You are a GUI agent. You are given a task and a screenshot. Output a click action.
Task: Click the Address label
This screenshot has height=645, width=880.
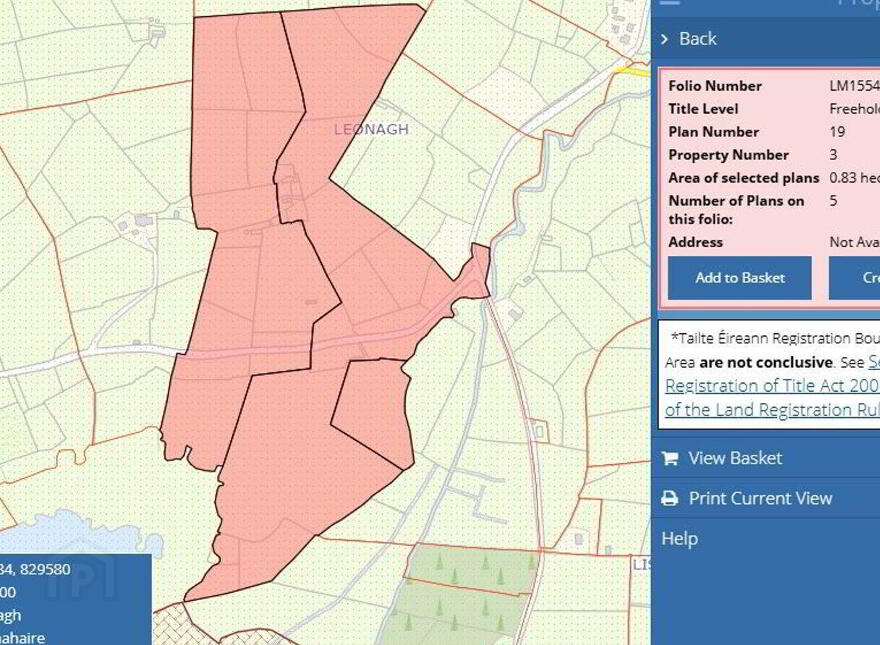click(x=695, y=242)
